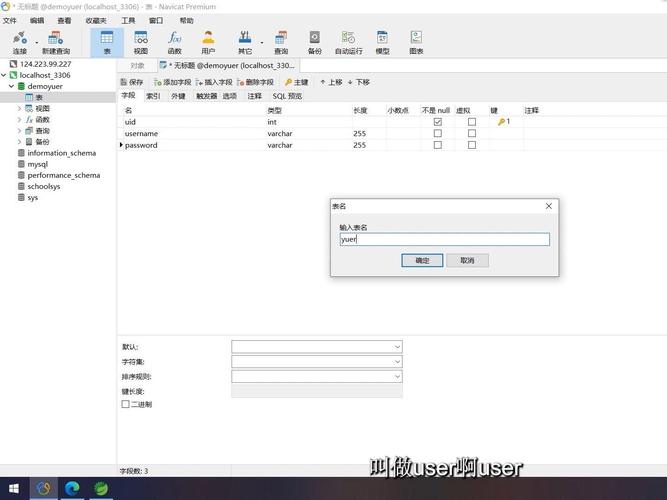The width and height of the screenshot is (667, 500).
Task: Open the Model toolbar icon
Action: click(x=382, y=43)
